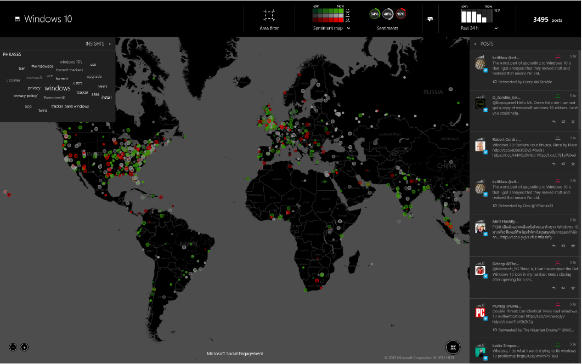The width and height of the screenshot is (582, 364).
Task: Click the reply arrow on the fifth post
Action: [x=554, y=246]
